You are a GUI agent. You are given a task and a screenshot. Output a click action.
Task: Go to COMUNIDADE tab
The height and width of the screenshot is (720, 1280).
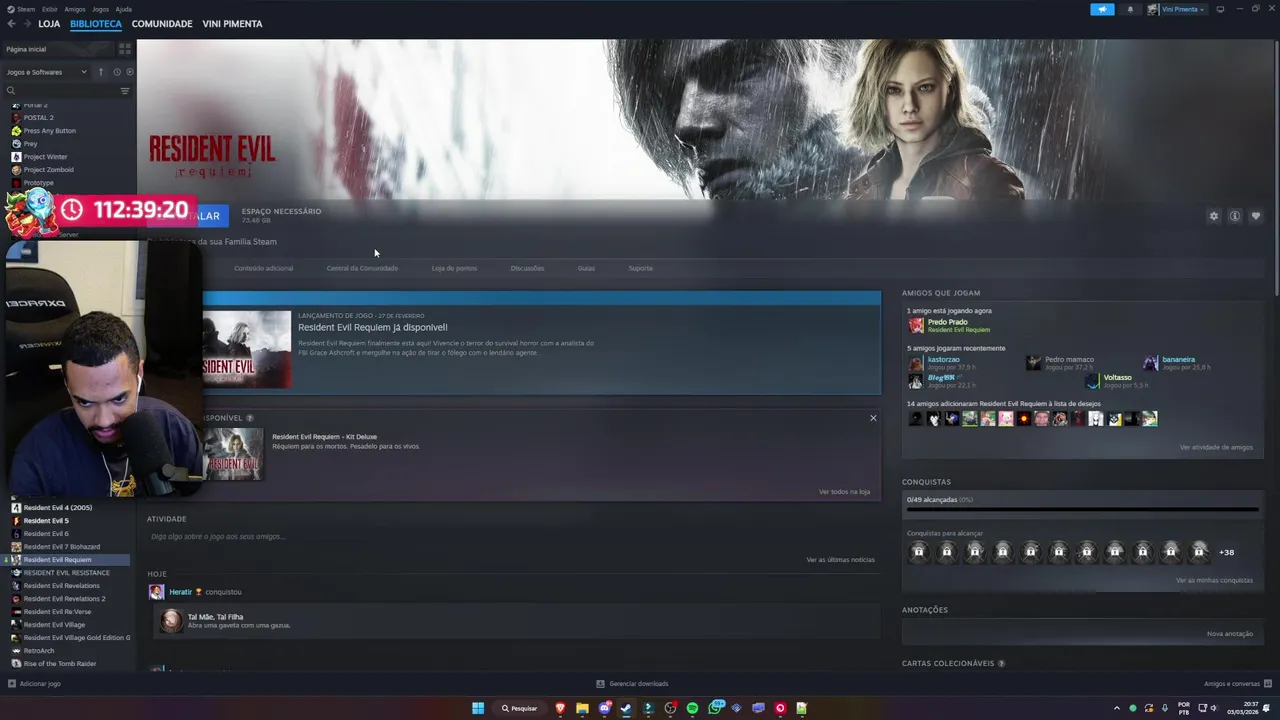[x=162, y=24]
